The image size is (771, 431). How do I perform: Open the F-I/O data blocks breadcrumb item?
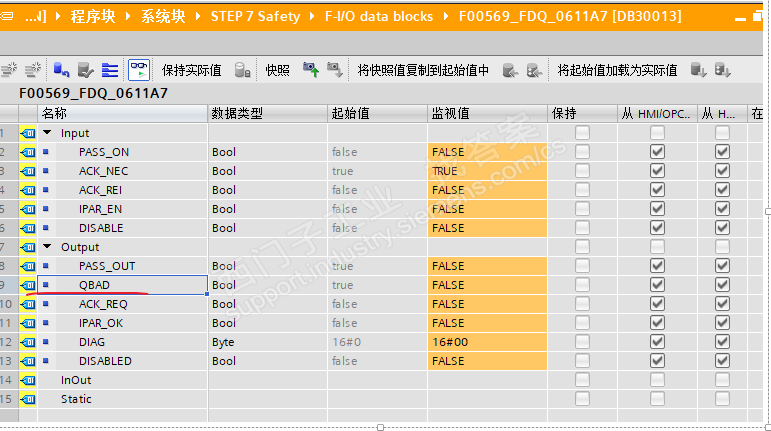coord(379,16)
